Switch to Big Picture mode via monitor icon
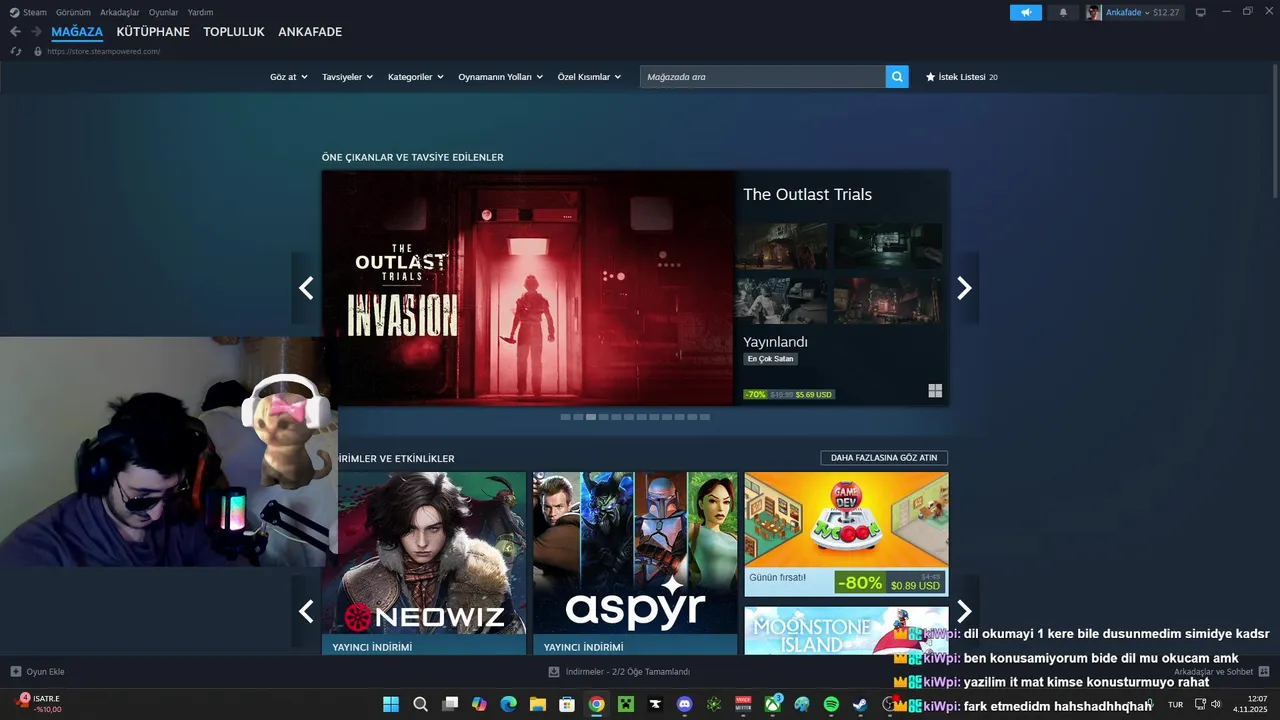Viewport: 1280px width, 720px height. (1201, 12)
